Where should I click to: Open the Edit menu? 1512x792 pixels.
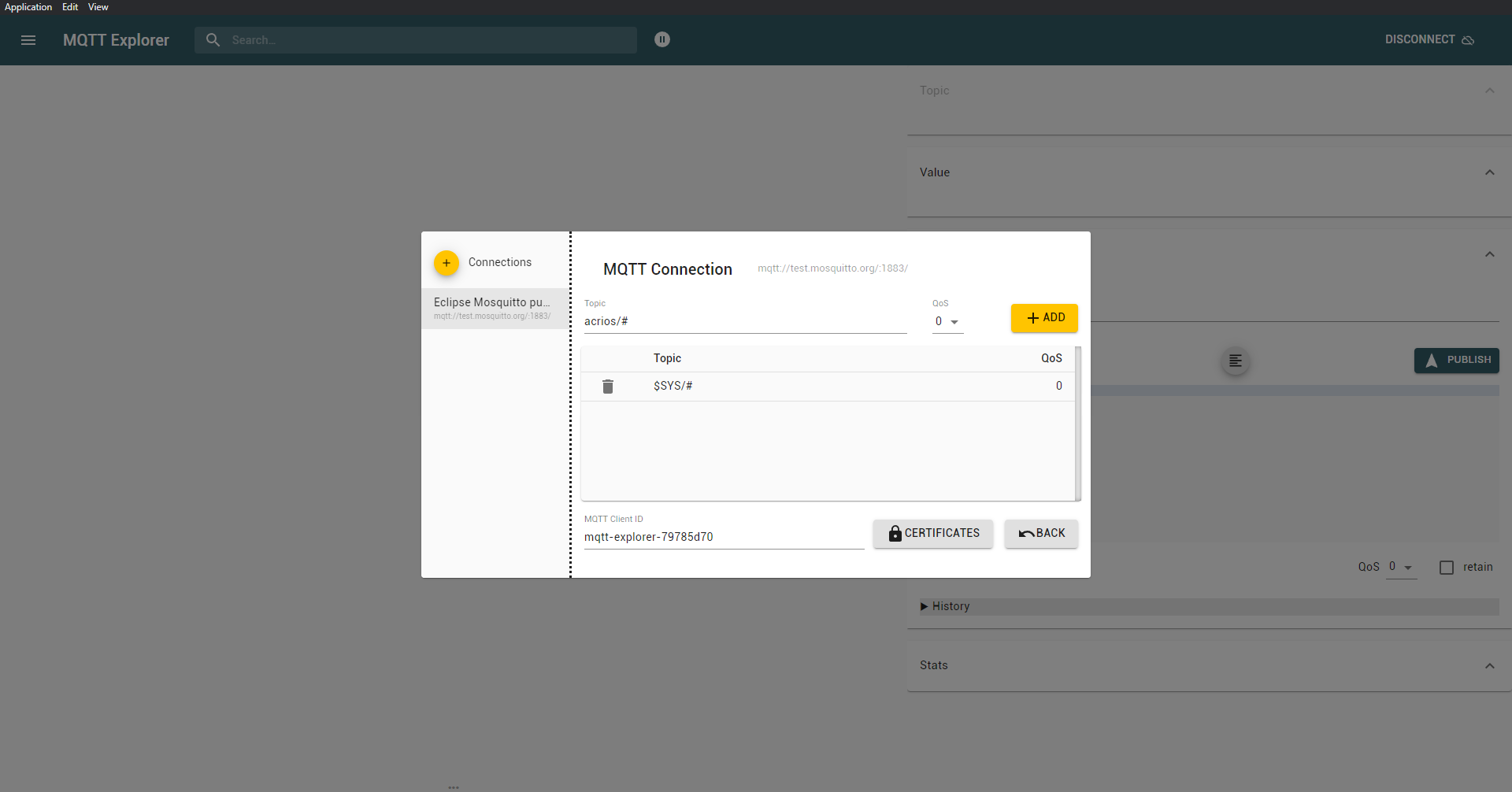click(69, 7)
